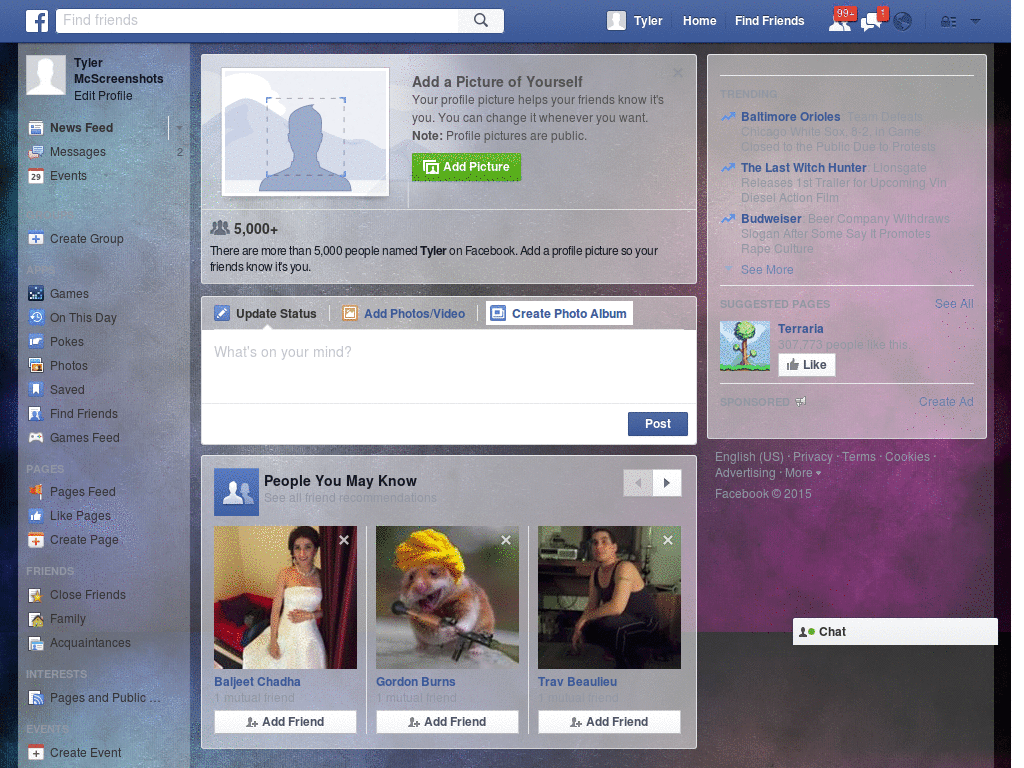Screen dimensions: 1024x768
Task: Open privacy shortcuts lock icon
Action: pyautogui.click(x=948, y=22)
